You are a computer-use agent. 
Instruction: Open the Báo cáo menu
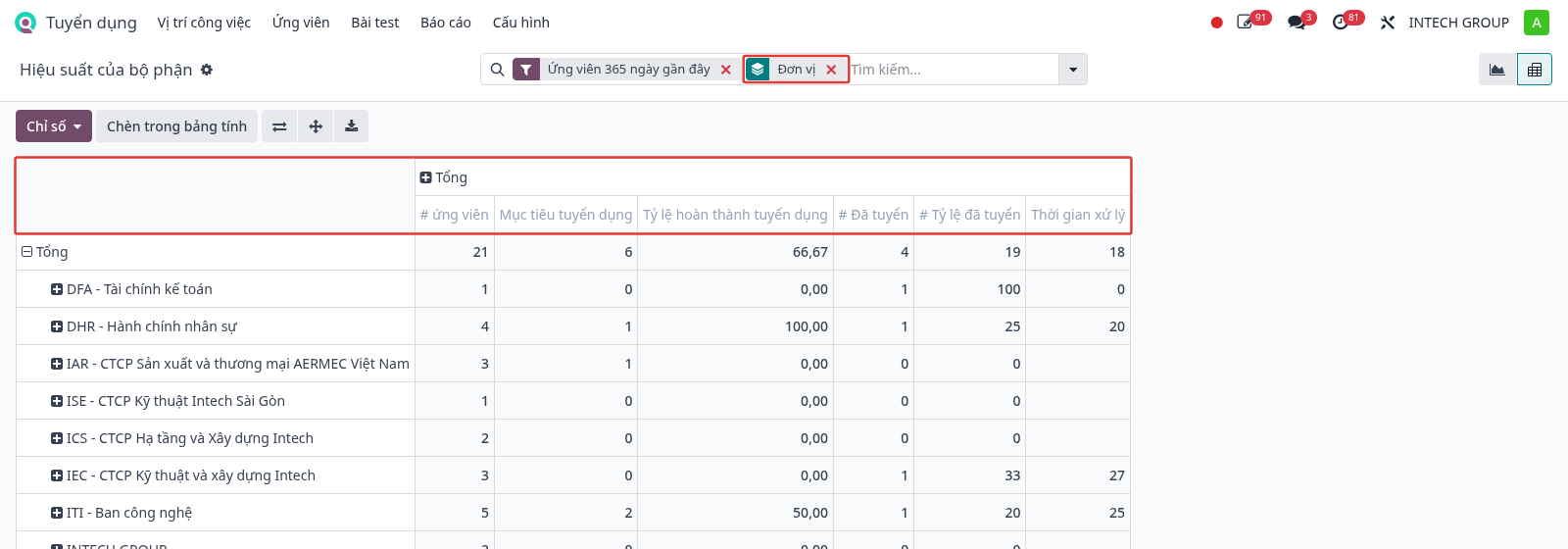tap(446, 23)
